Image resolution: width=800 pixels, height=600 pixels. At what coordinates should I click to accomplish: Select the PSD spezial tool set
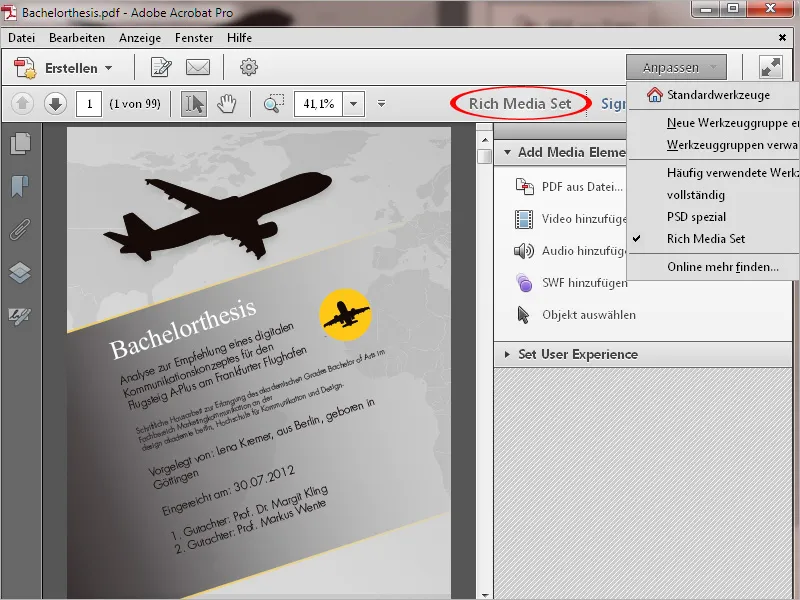696,217
